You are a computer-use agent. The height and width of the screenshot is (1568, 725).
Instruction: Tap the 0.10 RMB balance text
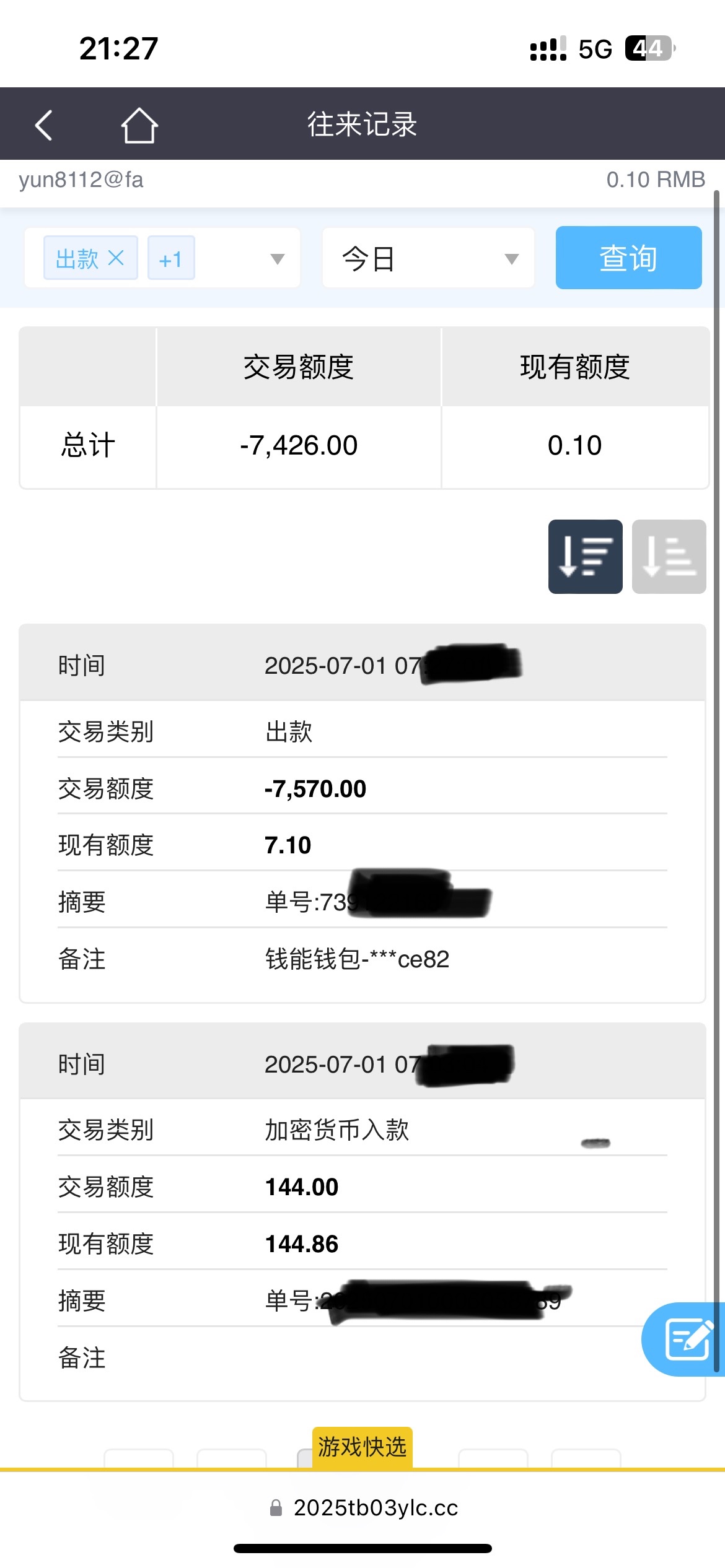(655, 180)
